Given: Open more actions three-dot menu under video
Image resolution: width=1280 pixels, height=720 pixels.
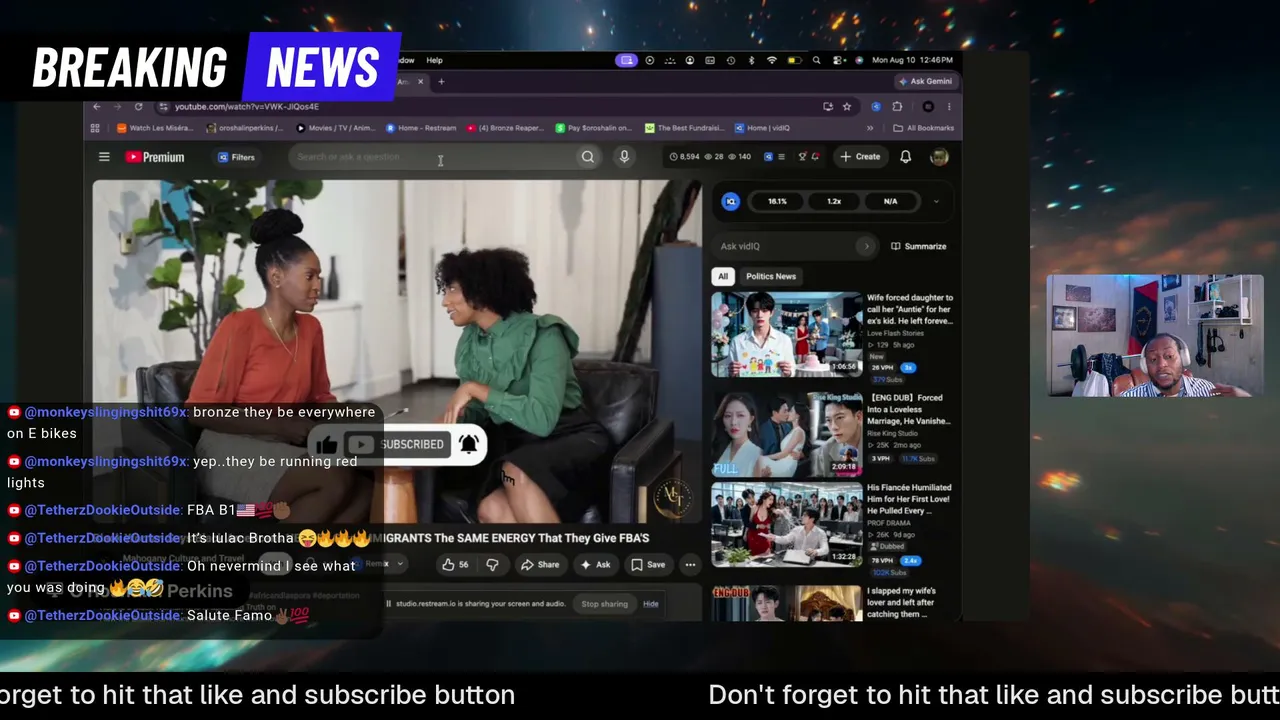Looking at the screenshot, I should [x=690, y=565].
